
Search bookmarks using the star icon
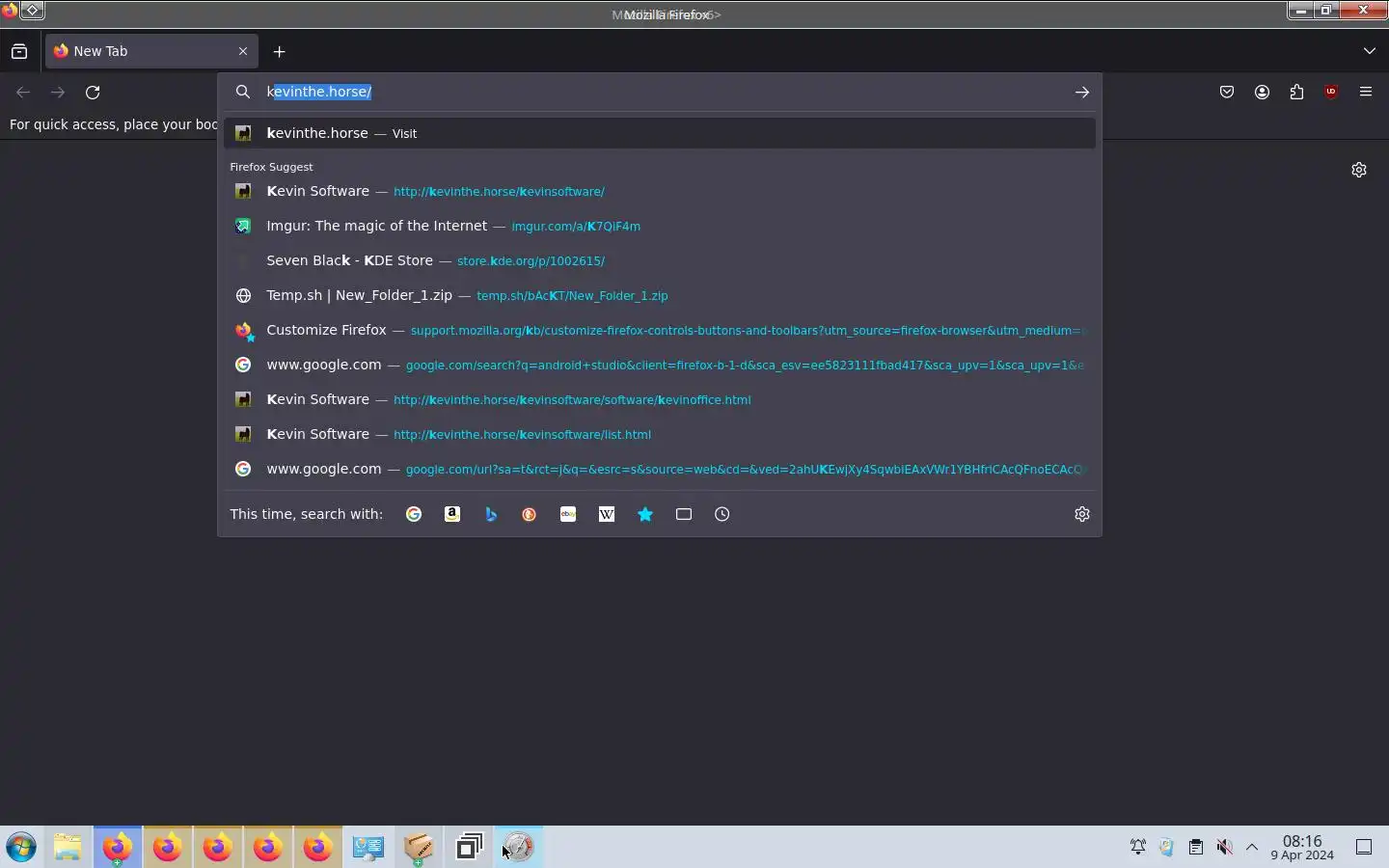[645, 514]
